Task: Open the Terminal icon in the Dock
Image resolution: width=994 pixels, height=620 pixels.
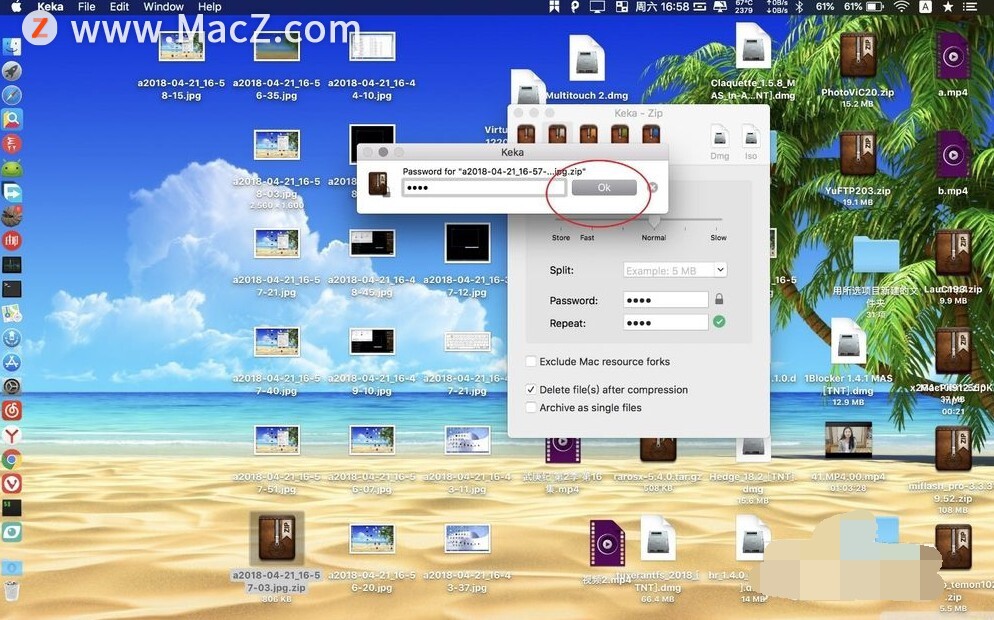Action: (12, 289)
